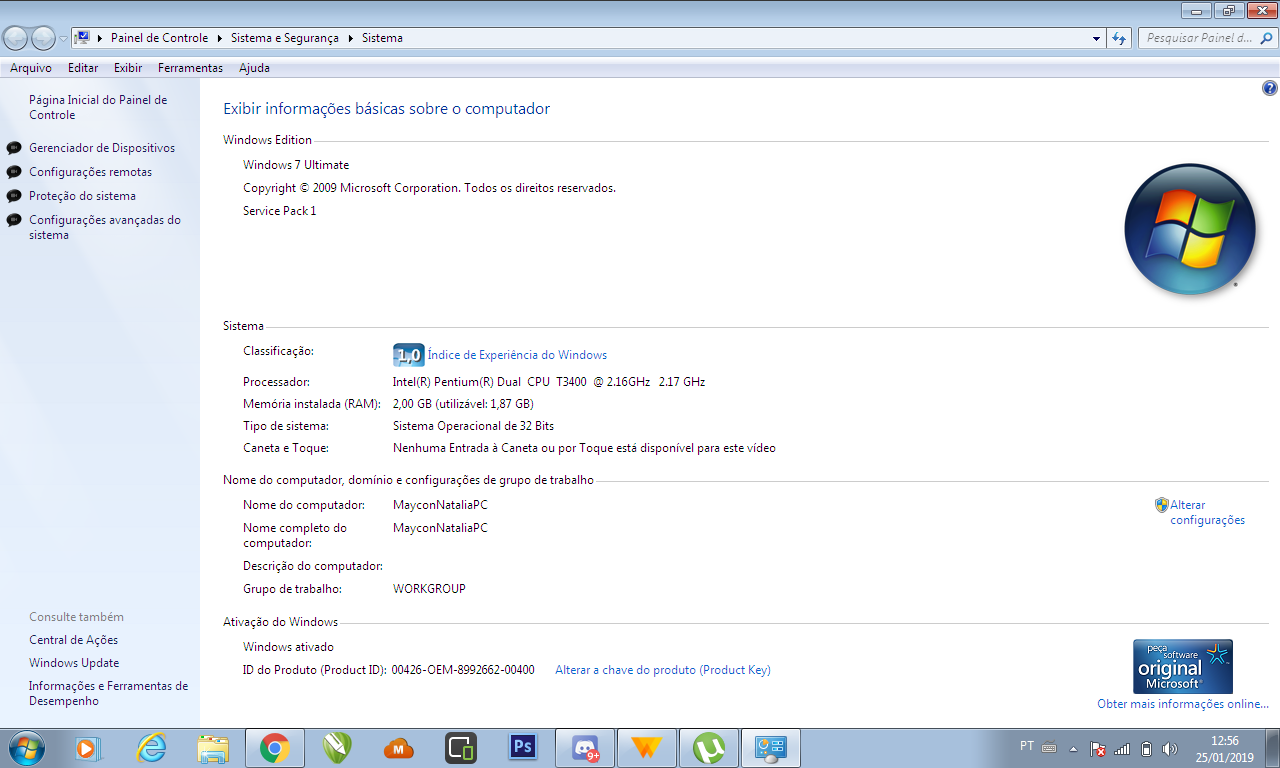
Task: Click the forward navigation arrow
Action: [43, 38]
